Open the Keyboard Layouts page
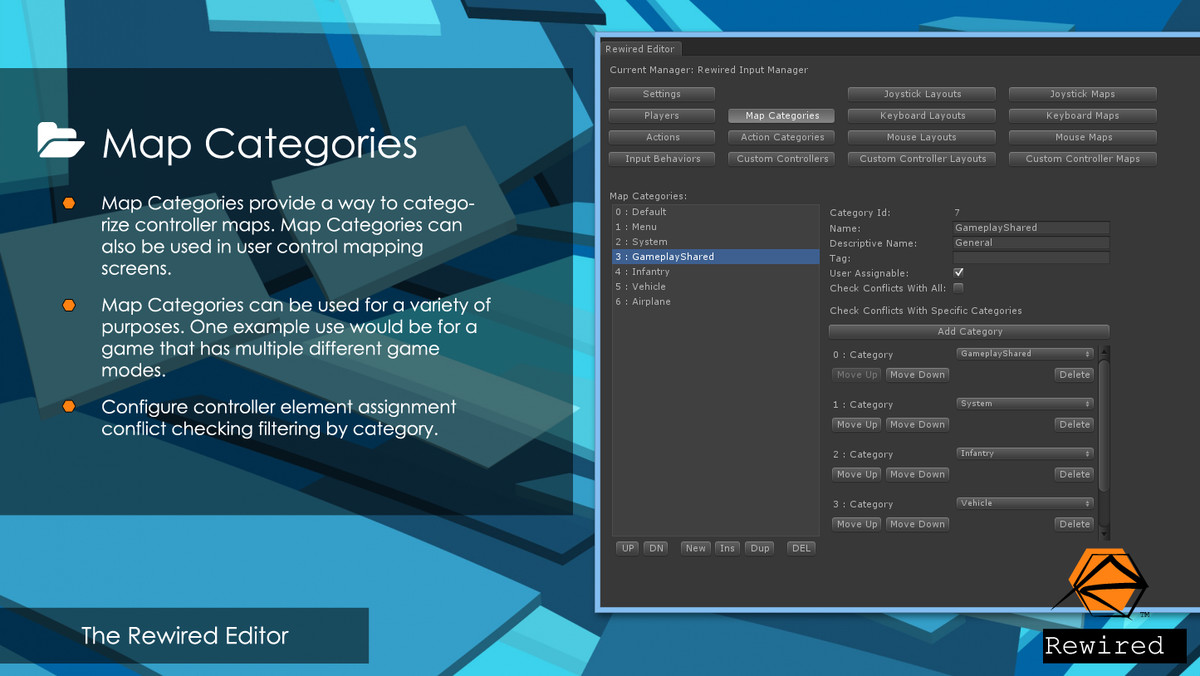Image resolution: width=1200 pixels, height=676 pixels. (922, 116)
